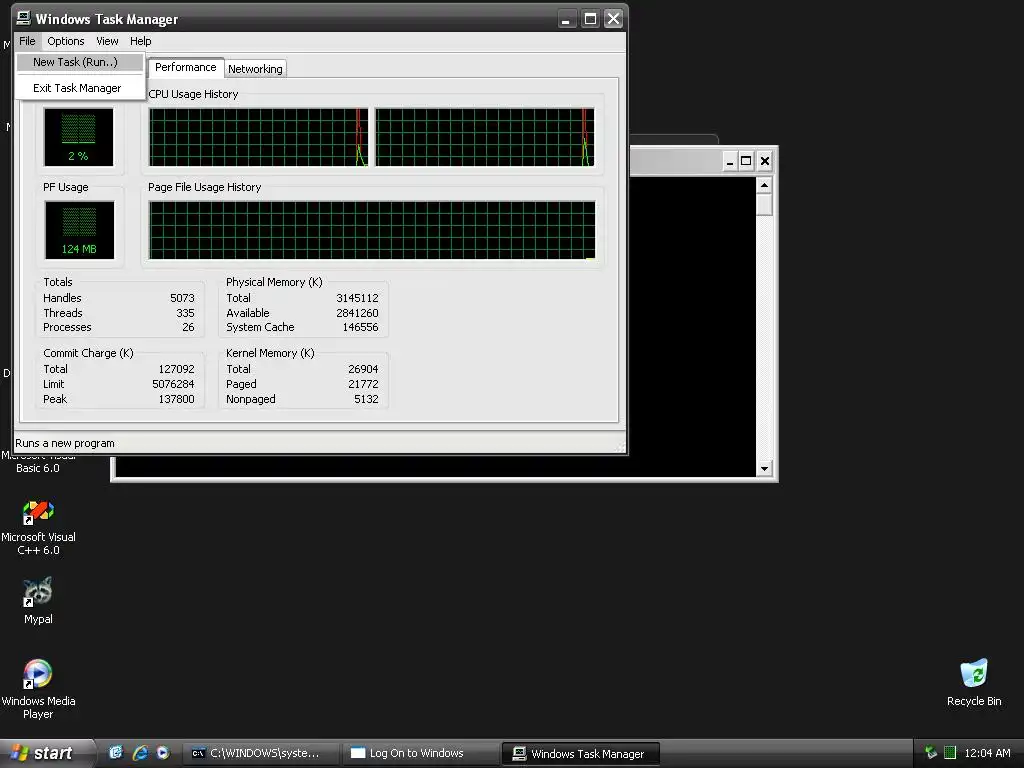1024x768 pixels.
Task: Click Kernel Memory Total 26904
Action: click(363, 369)
